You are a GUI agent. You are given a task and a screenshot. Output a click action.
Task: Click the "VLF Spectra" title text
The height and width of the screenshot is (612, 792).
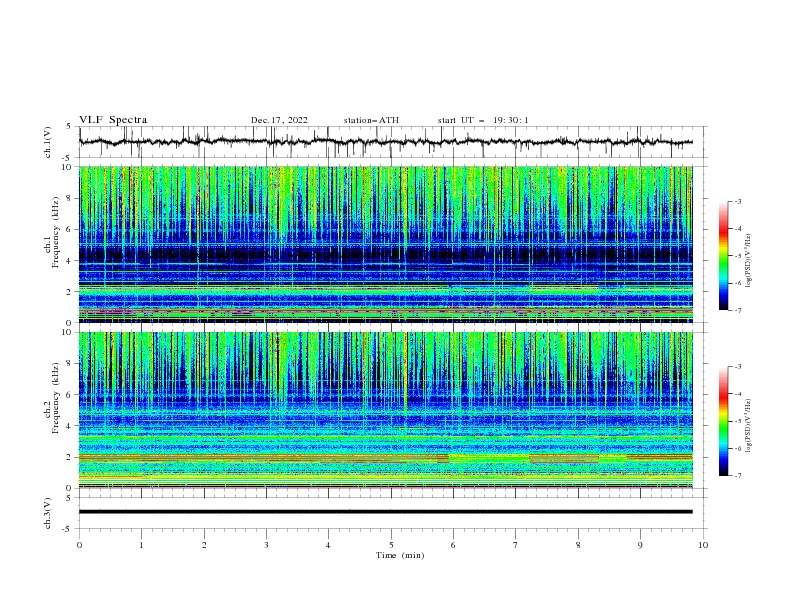pos(113,120)
